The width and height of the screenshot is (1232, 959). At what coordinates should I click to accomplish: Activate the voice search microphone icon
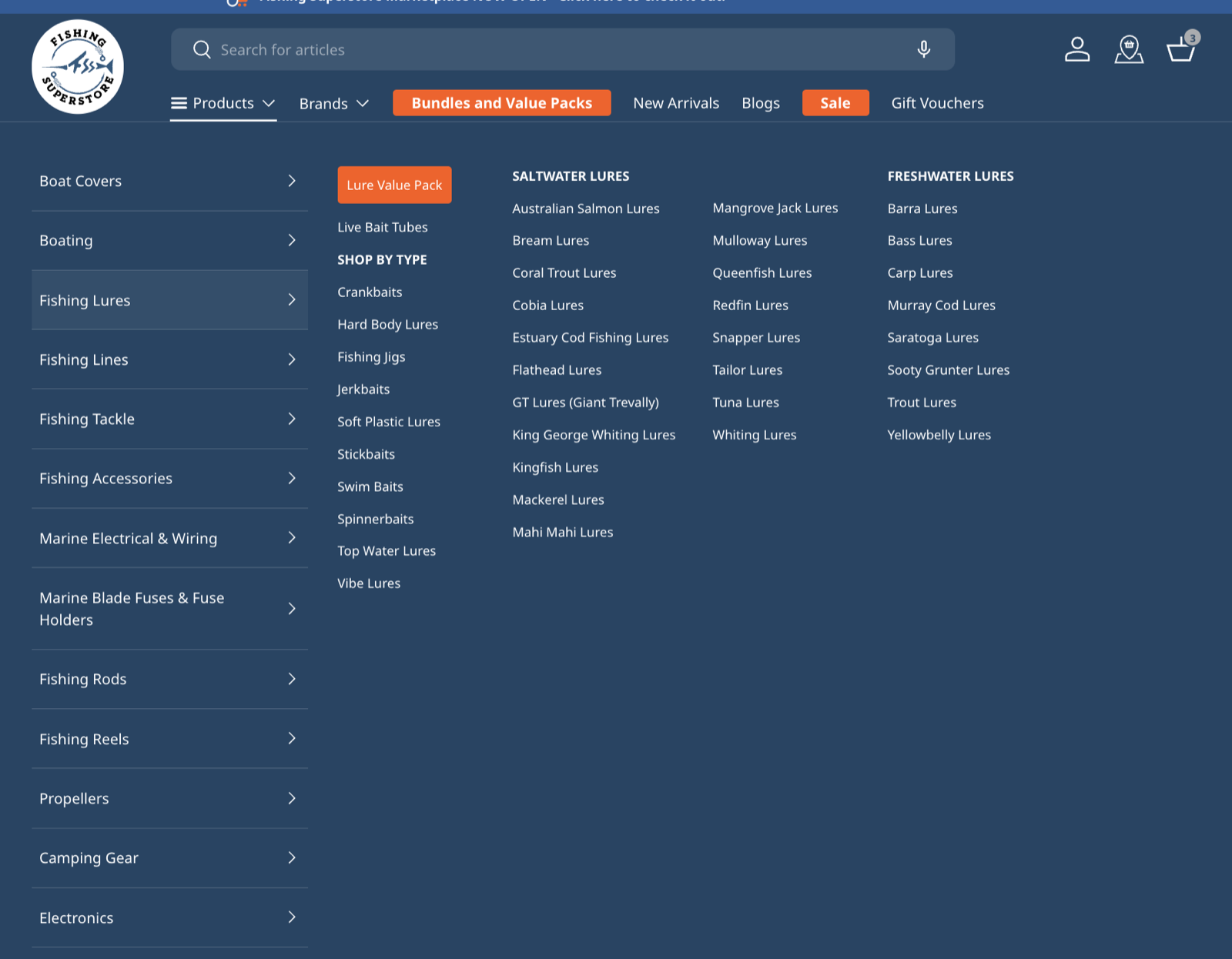coord(924,49)
